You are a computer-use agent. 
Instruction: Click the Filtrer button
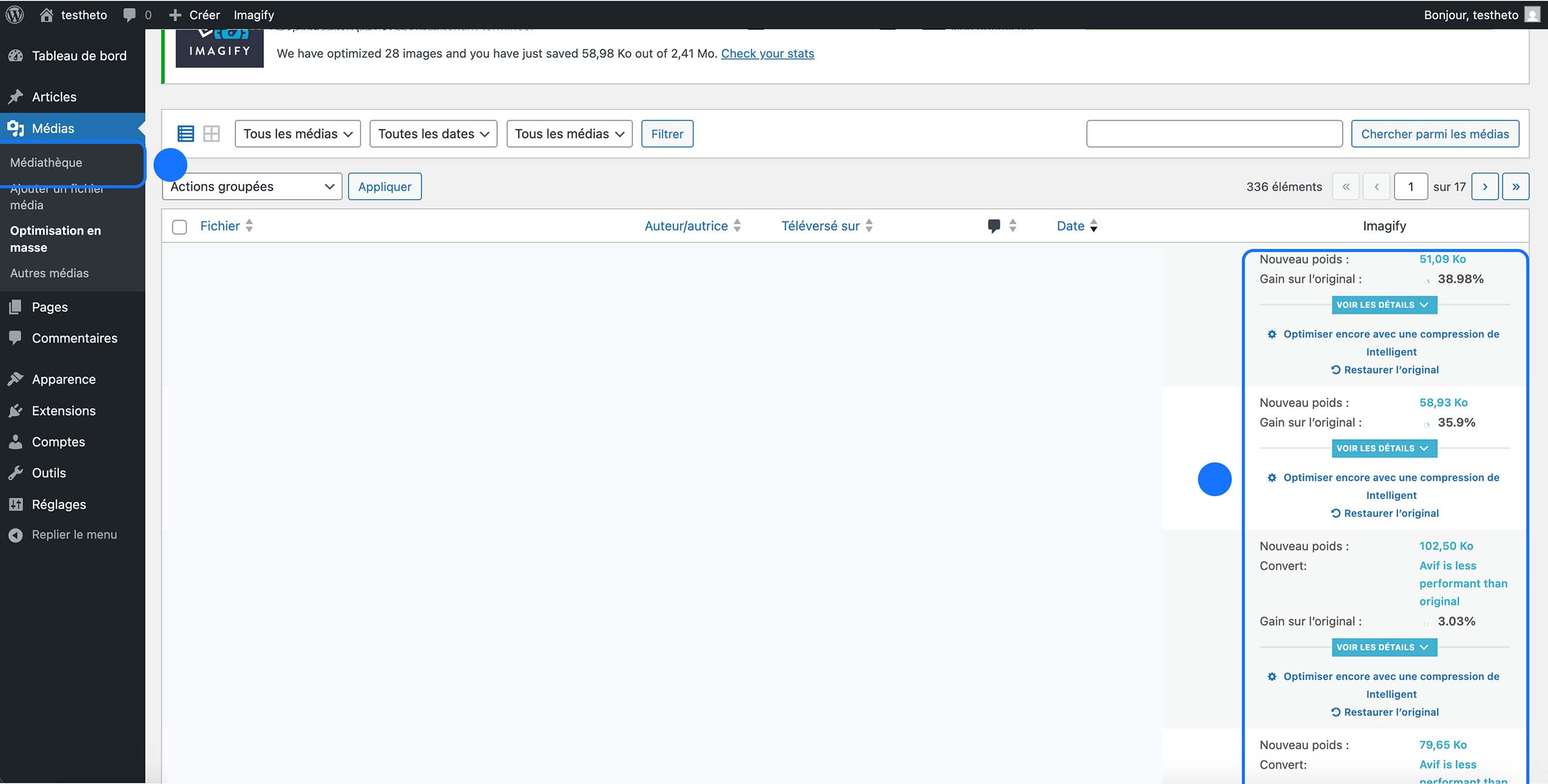pyautogui.click(x=666, y=133)
